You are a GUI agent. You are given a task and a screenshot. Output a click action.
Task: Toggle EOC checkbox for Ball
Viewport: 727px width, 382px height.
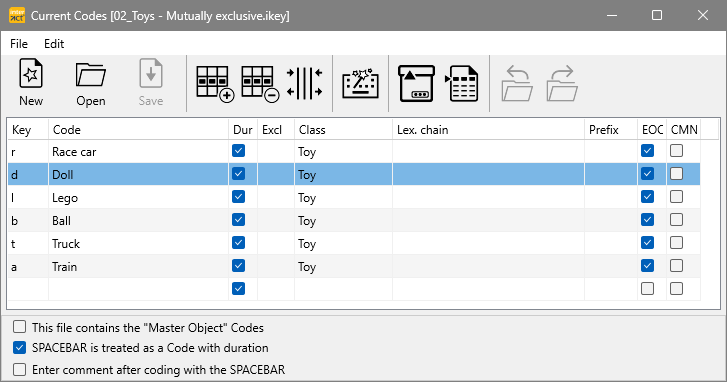pos(647,220)
